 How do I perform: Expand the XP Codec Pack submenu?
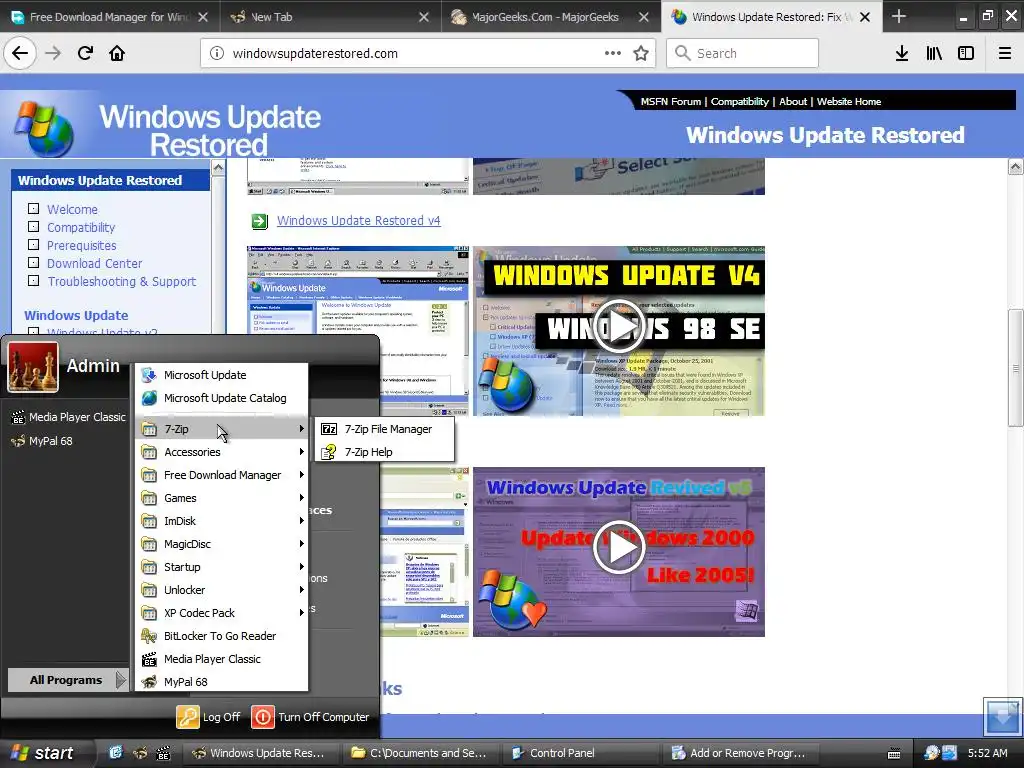click(x=223, y=613)
